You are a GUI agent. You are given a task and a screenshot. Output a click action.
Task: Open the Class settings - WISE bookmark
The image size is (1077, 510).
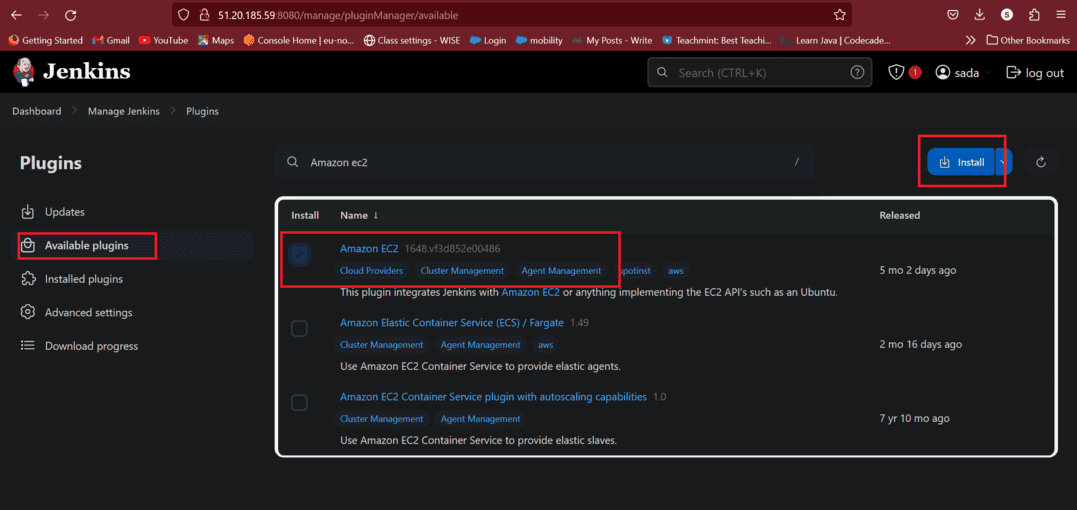412,40
